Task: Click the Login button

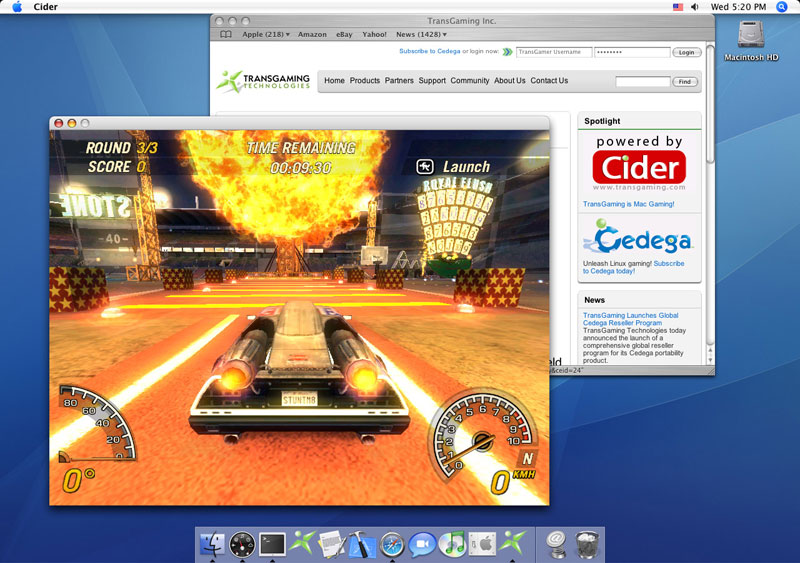Action: (686, 52)
